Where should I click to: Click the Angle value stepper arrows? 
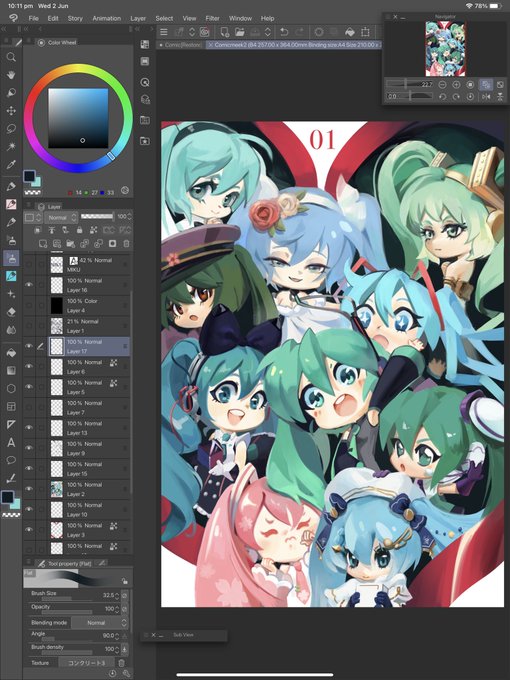click(117, 636)
